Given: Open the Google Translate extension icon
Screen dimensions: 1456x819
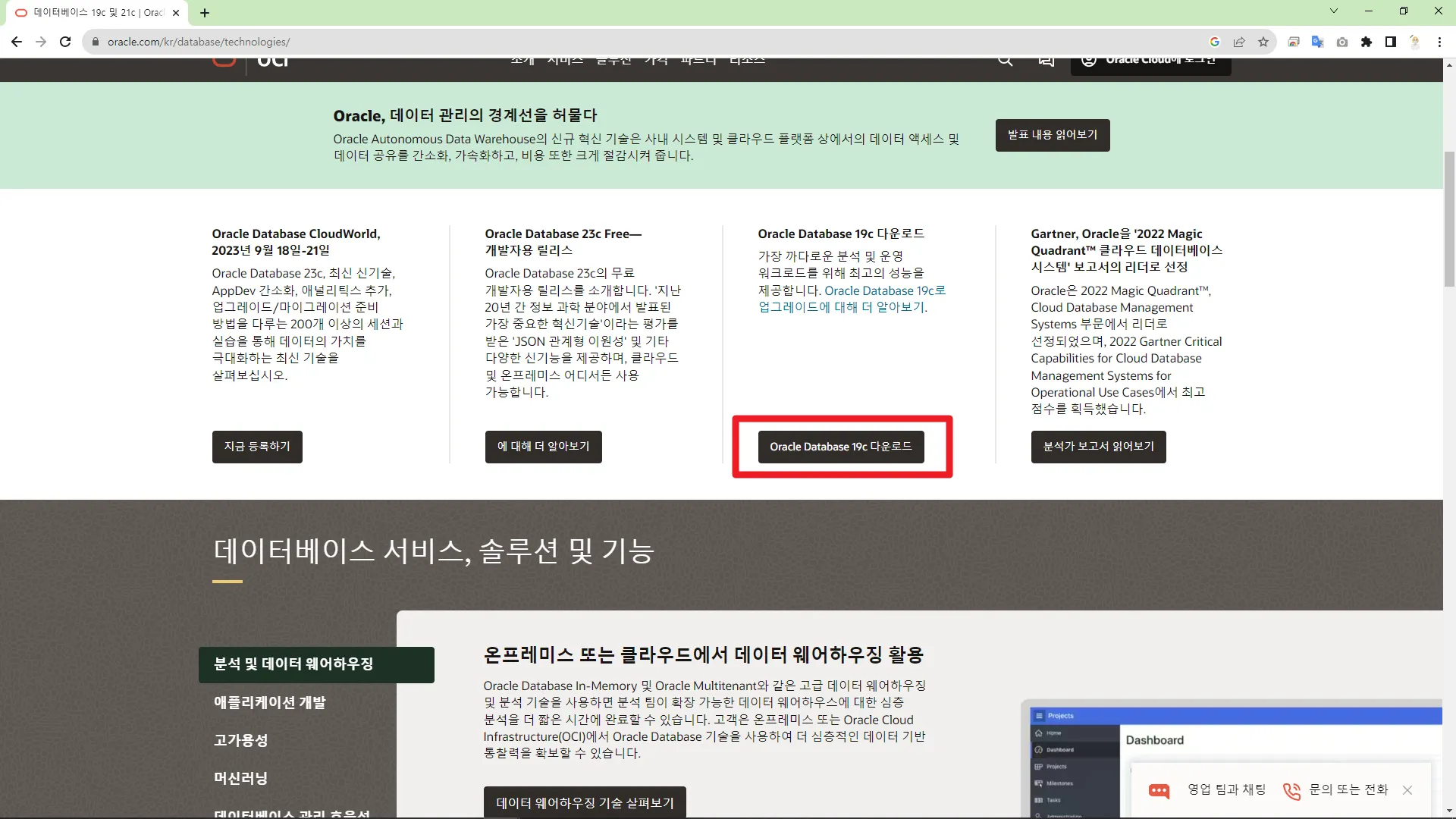Looking at the screenshot, I should (x=1318, y=42).
